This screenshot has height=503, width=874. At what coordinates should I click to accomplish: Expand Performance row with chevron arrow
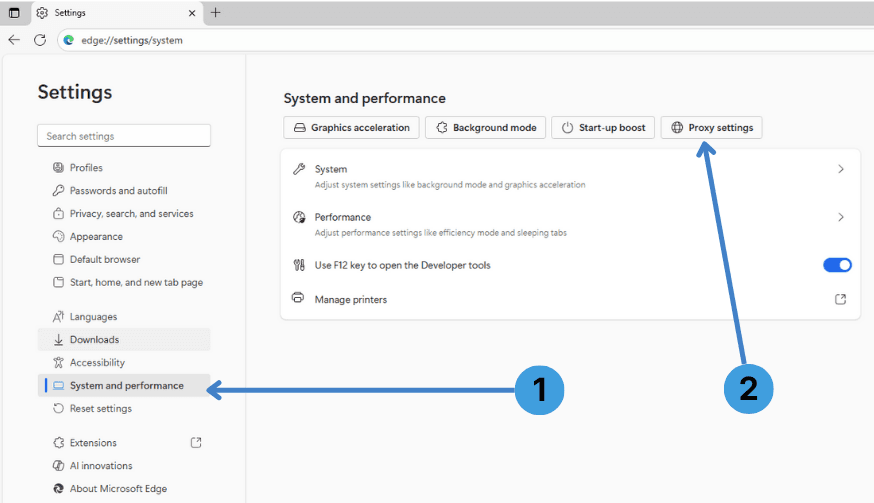click(841, 217)
